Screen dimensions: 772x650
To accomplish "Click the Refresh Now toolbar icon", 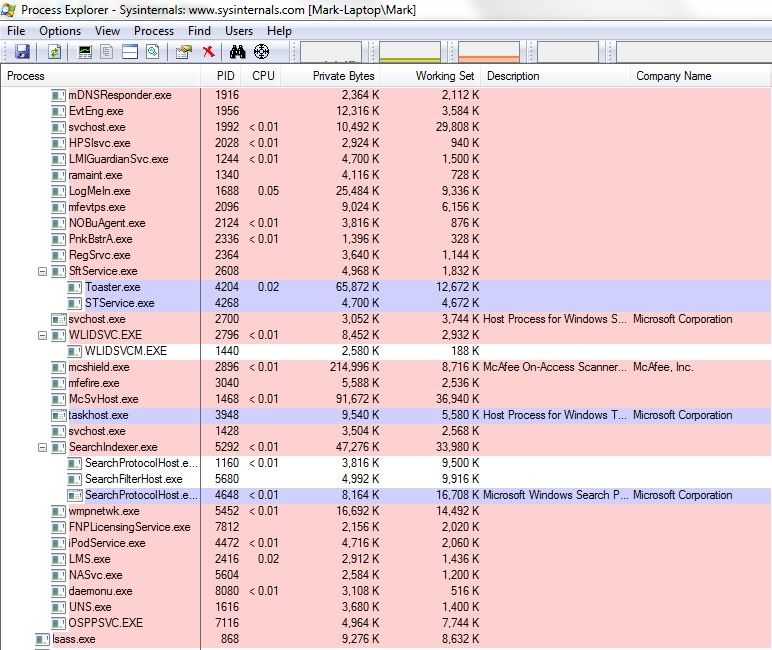I will click(55, 52).
